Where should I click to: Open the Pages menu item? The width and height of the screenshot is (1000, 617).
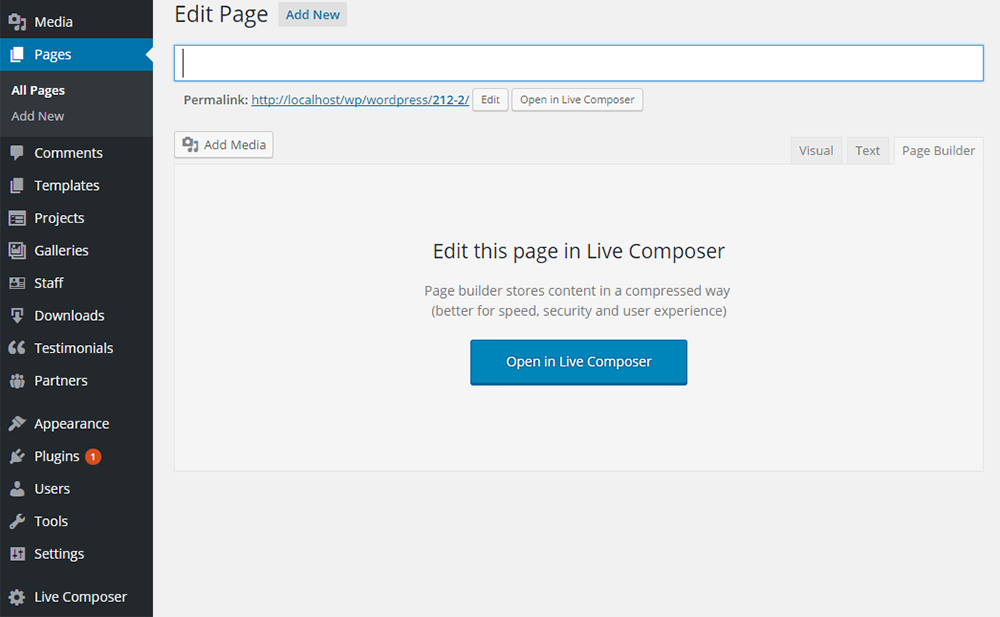(x=77, y=54)
